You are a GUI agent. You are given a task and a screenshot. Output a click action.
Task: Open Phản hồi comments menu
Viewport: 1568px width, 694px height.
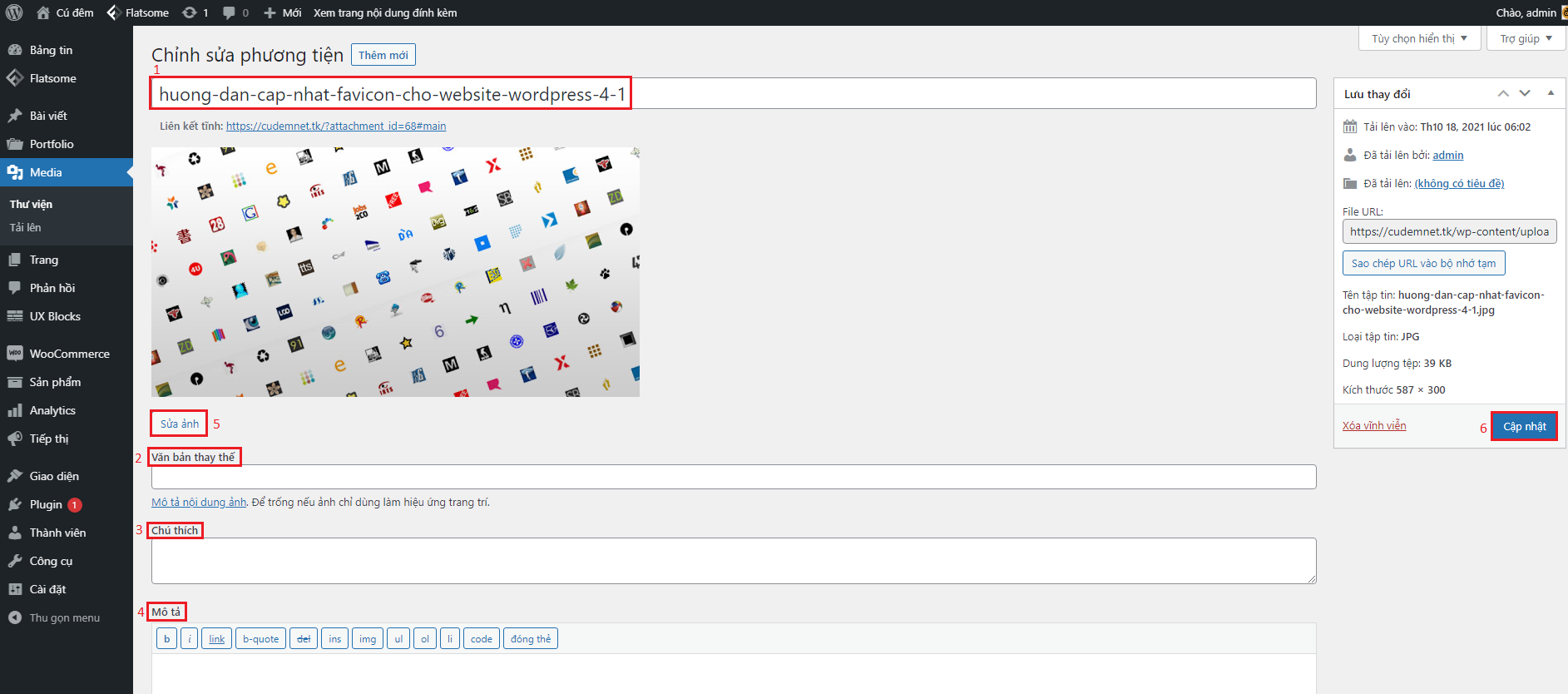click(x=67, y=288)
